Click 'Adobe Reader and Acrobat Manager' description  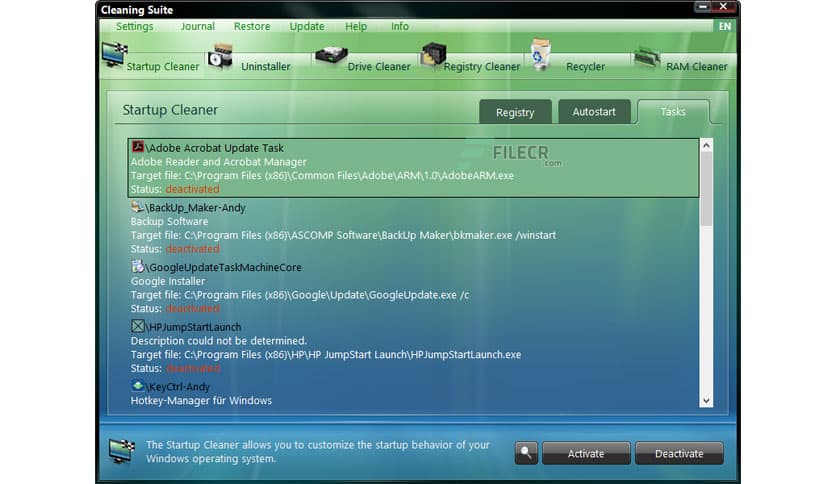(x=219, y=162)
